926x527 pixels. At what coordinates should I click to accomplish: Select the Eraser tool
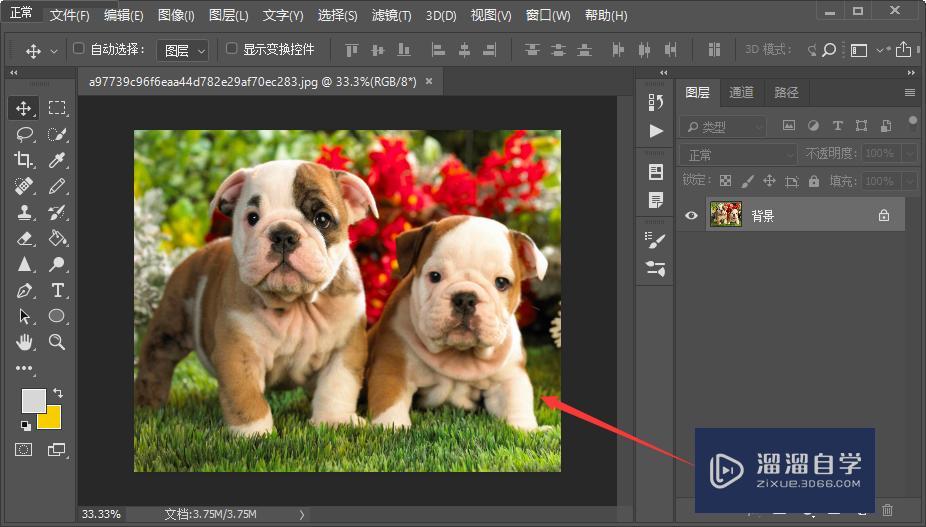pyautogui.click(x=24, y=238)
